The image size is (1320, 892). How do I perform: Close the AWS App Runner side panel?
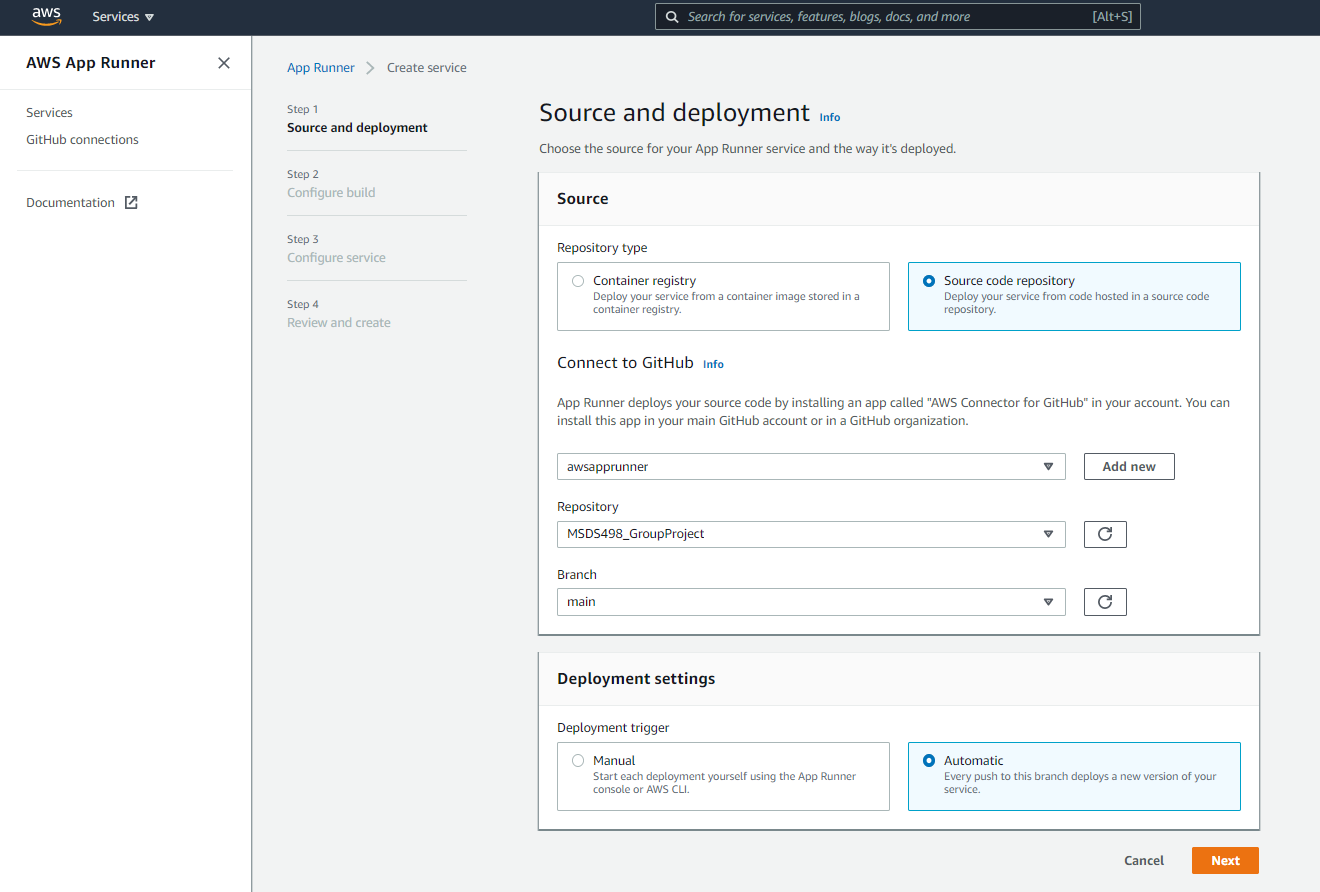click(224, 63)
